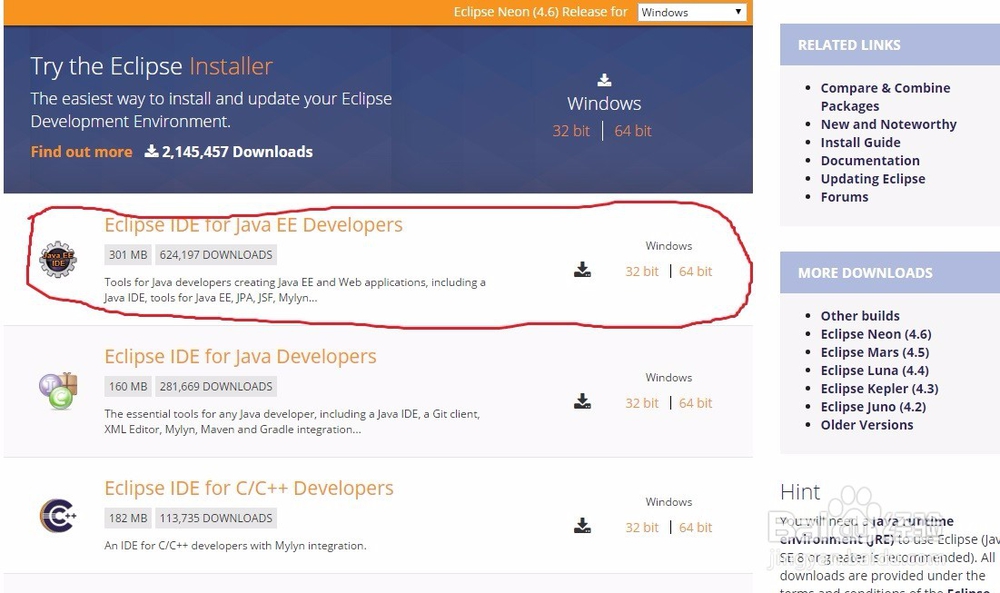Image resolution: width=1000 pixels, height=593 pixels.
Task: Click the Windows download icon in the Installer banner
Action: 604,78
